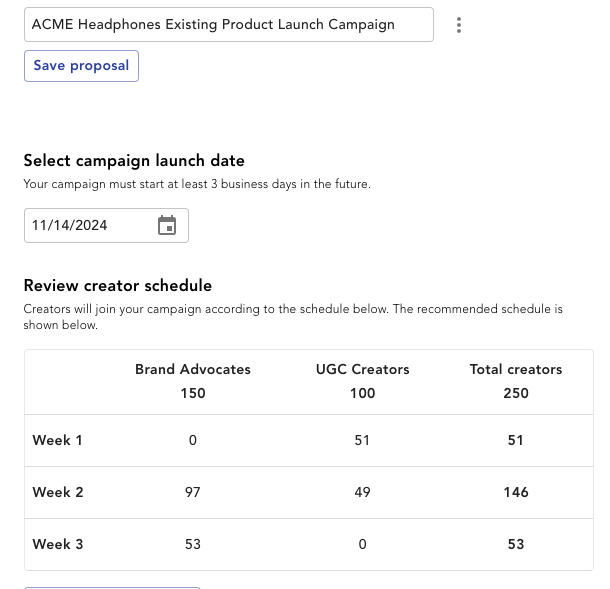
Task: Click the Total creators column header
Action: 515,369
